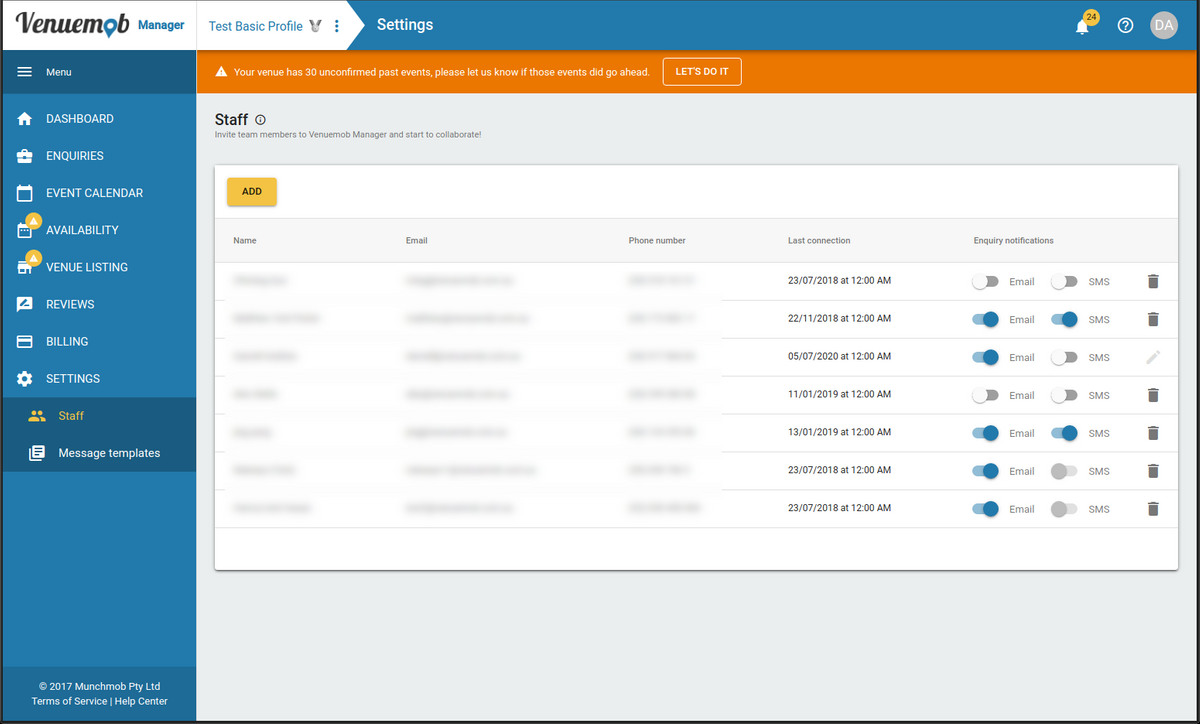Viewport: 1200px width, 724px height.
Task: Open the three-dot menu beside Test Basic Profile
Action: [x=337, y=26]
